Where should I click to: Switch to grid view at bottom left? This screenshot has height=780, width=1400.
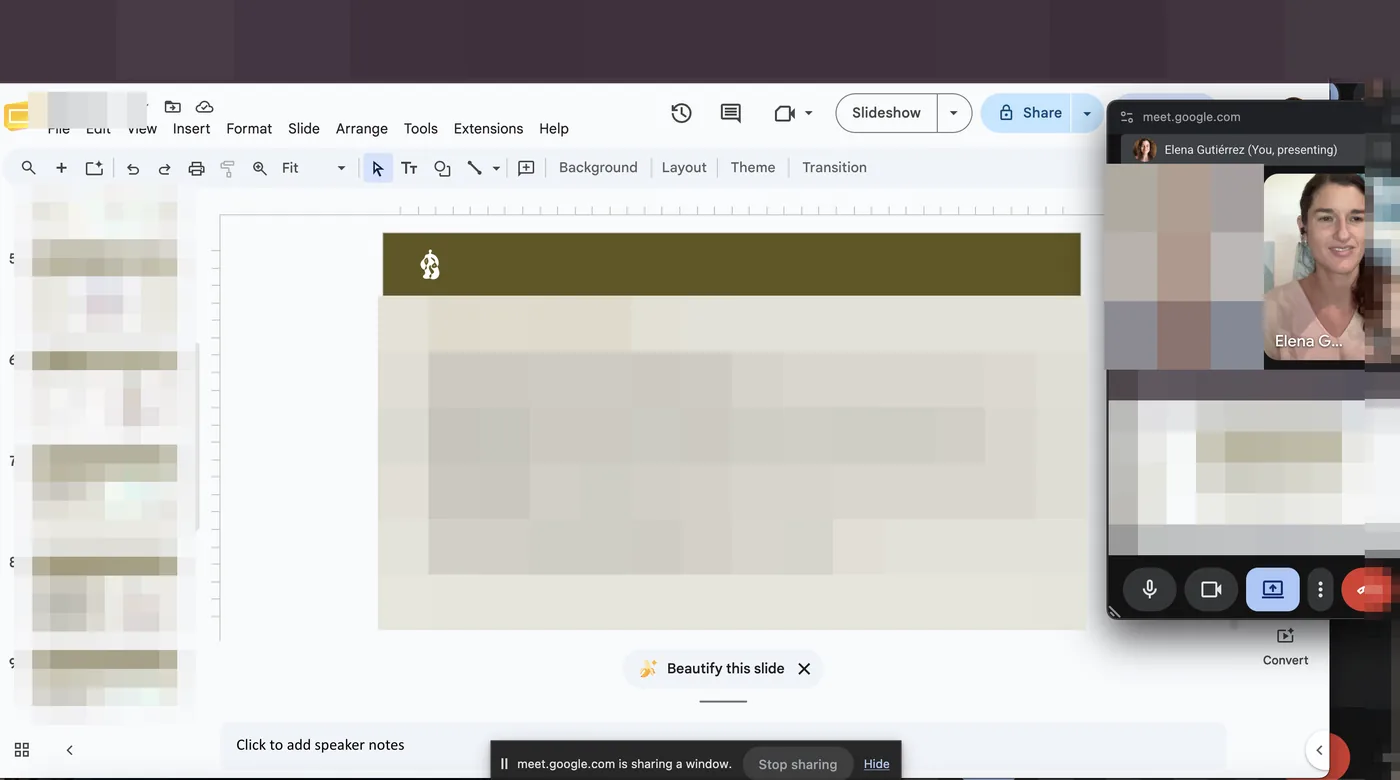(x=22, y=749)
